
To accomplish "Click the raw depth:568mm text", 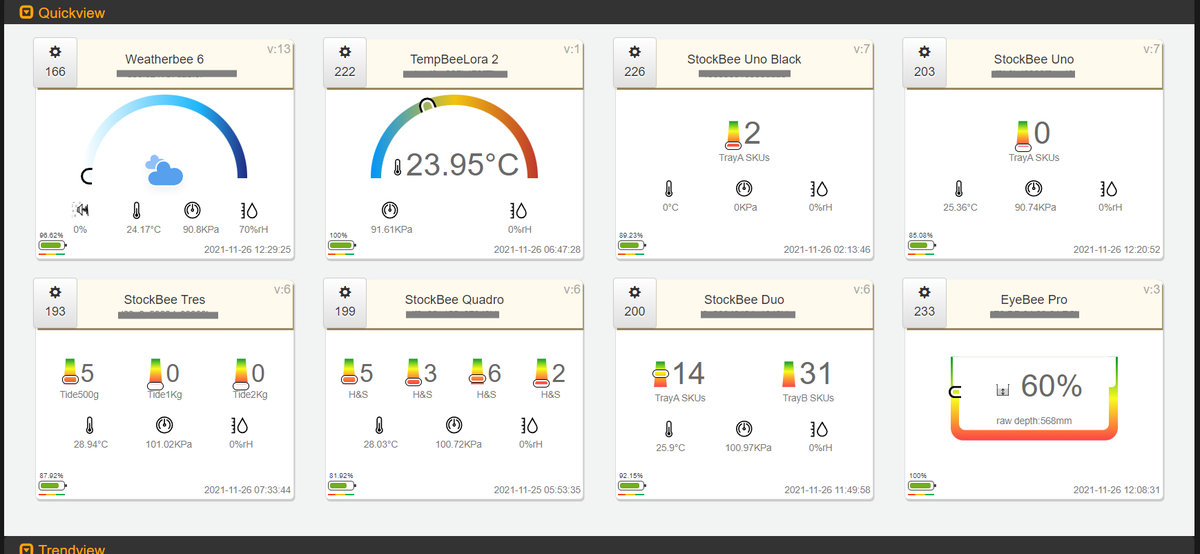I will point(1034,421).
